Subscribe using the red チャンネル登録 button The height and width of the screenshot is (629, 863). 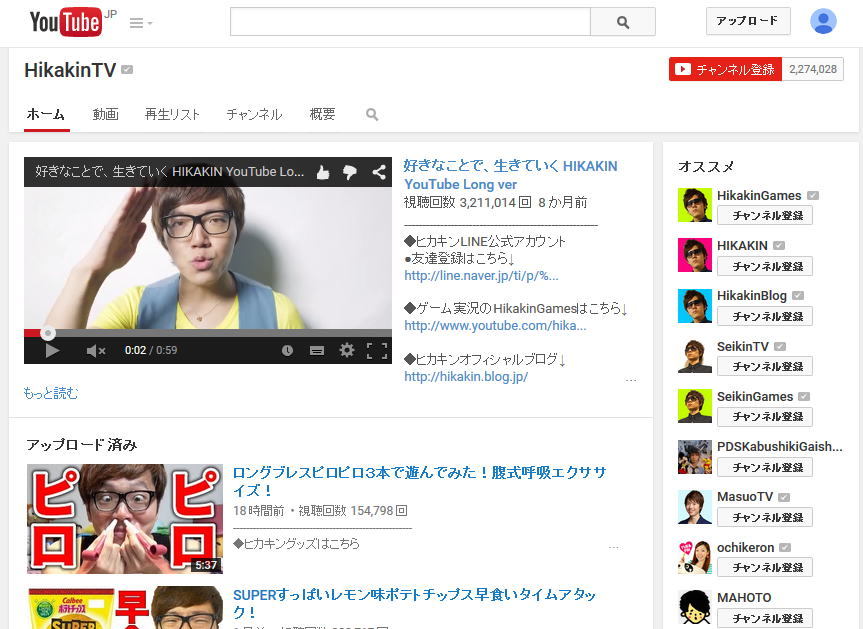[x=725, y=69]
